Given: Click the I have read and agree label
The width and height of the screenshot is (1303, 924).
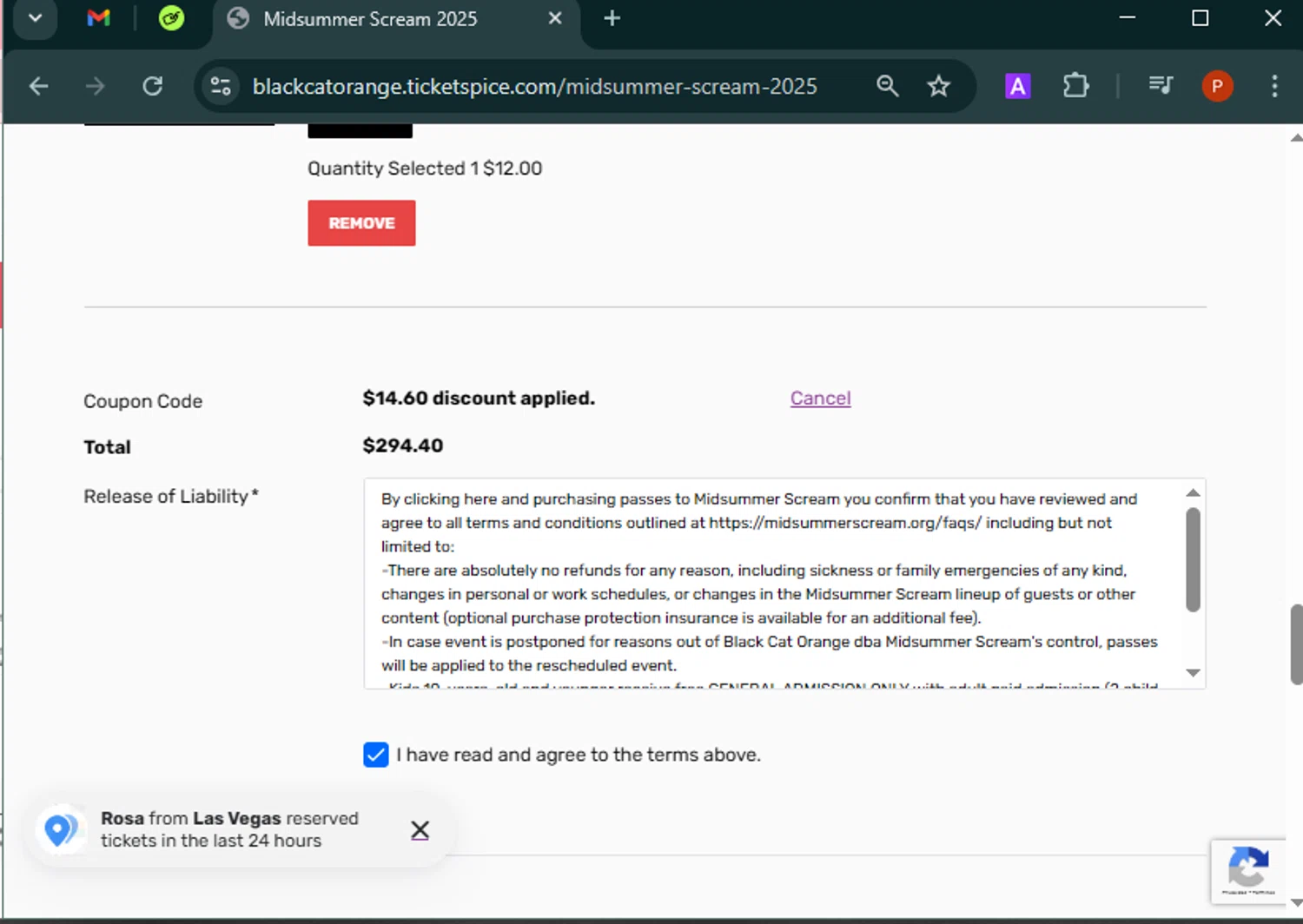Looking at the screenshot, I should pos(579,755).
